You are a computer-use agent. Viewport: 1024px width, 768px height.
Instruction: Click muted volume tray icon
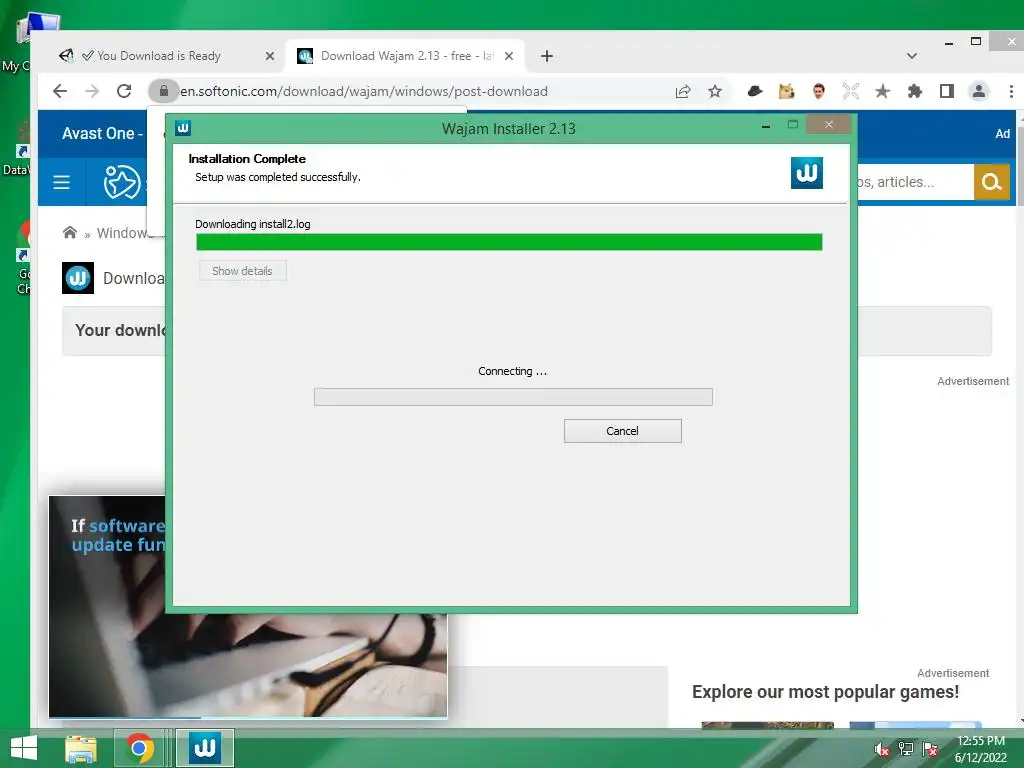coord(882,749)
